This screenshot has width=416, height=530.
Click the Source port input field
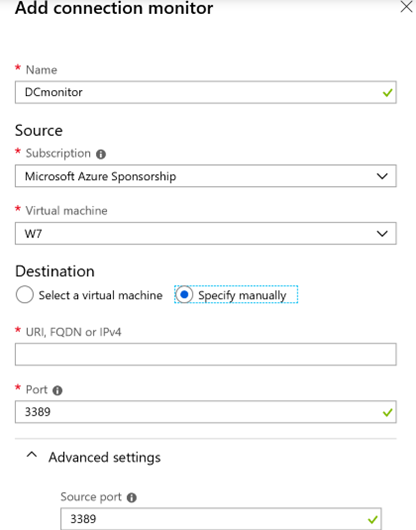(x=221, y=519)
